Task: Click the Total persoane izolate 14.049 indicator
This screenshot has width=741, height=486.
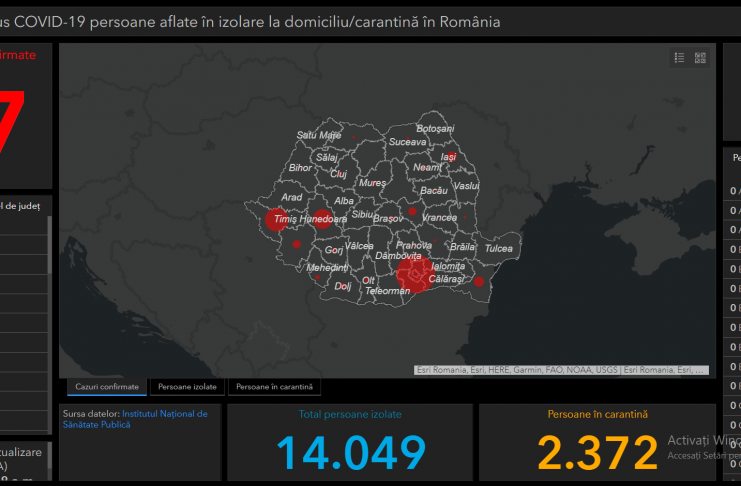Action: 350,442
